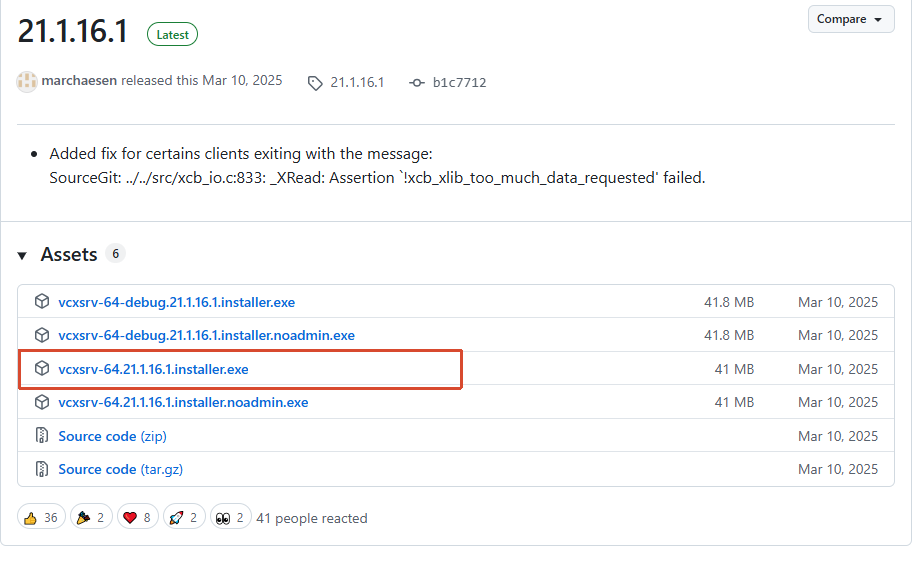Viewport: 923px width, 573px height.
Task: Click the Mar 10, 2025 date of debug installer.exe
Action: 838,302
